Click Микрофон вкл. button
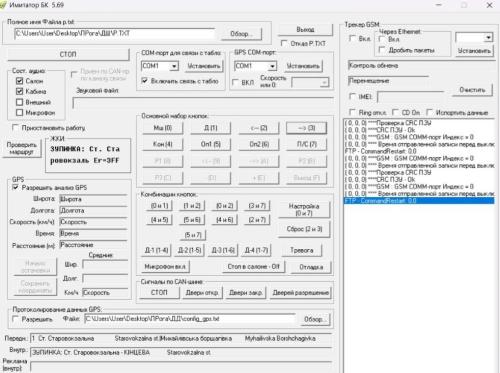500x373 pixels. click(x=165, y=267)
